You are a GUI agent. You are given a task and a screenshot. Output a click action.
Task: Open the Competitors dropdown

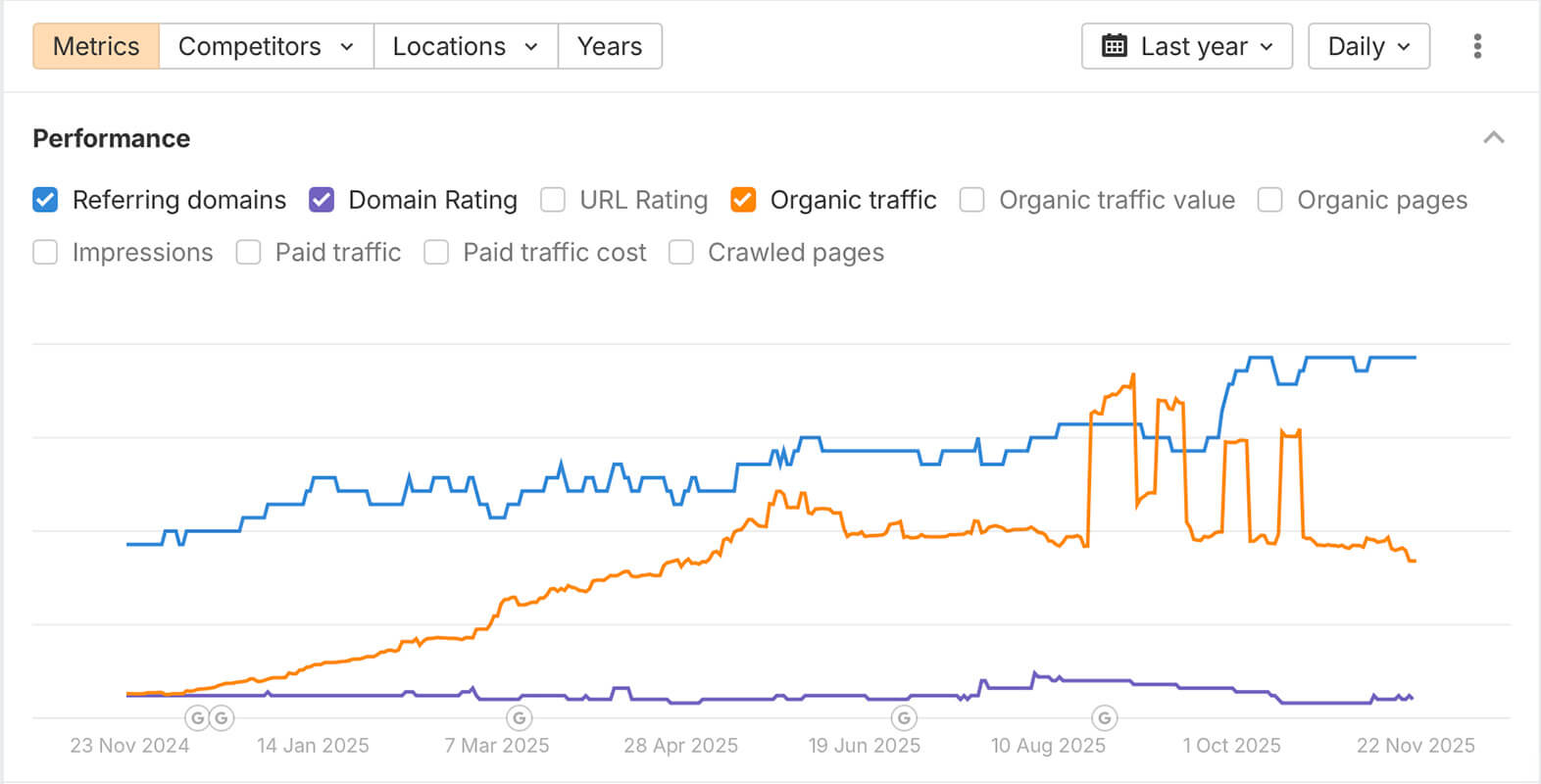pyautogui.click(x=266, y=46)
